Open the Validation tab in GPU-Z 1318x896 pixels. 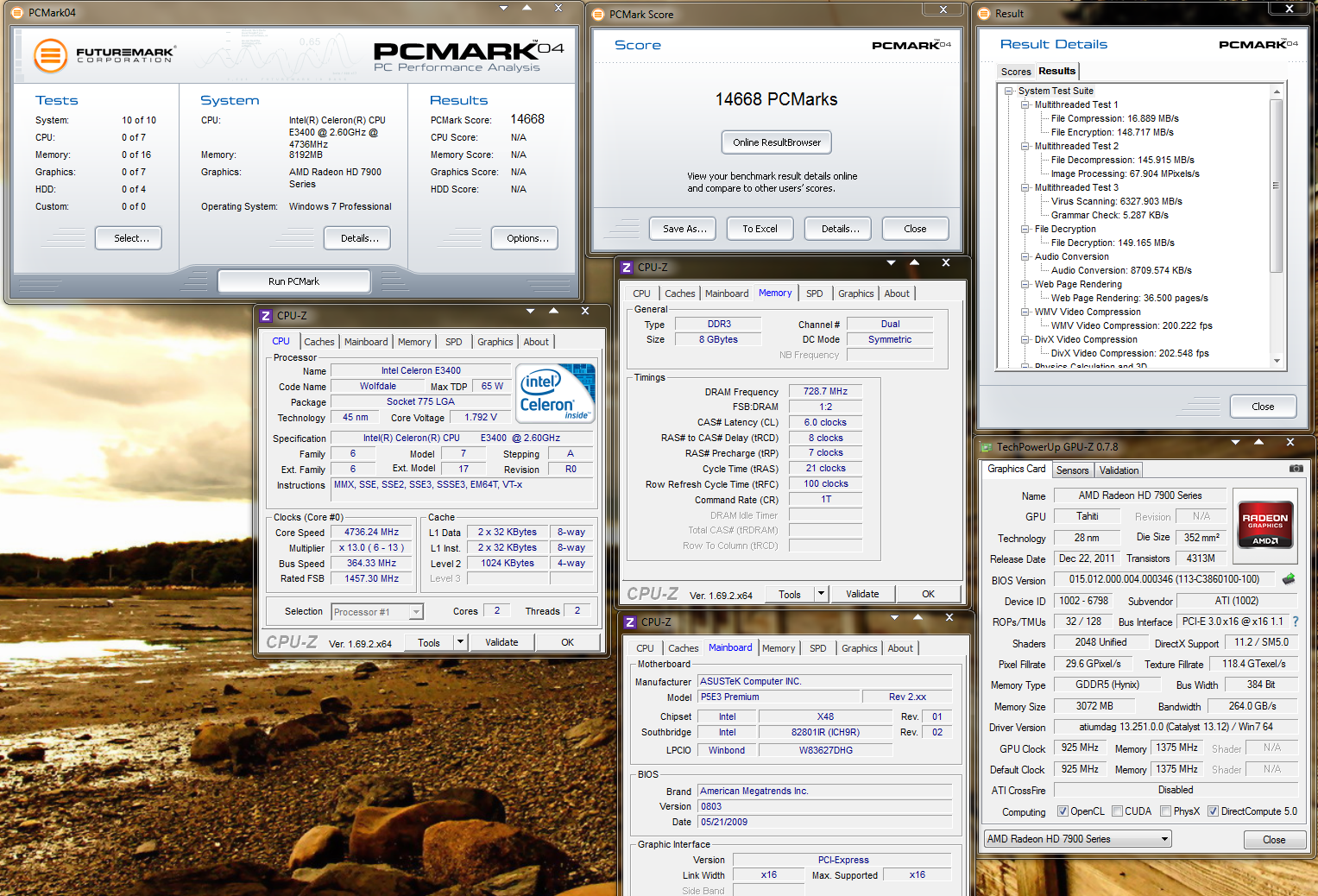click(1119, 470)
